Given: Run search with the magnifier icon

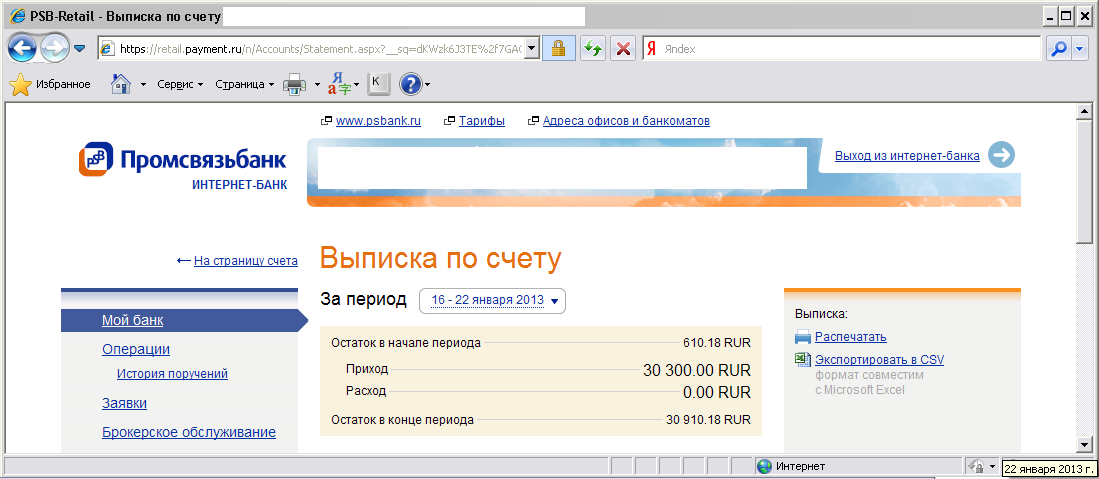Looking at the screenshot, I should point(1058,49).
